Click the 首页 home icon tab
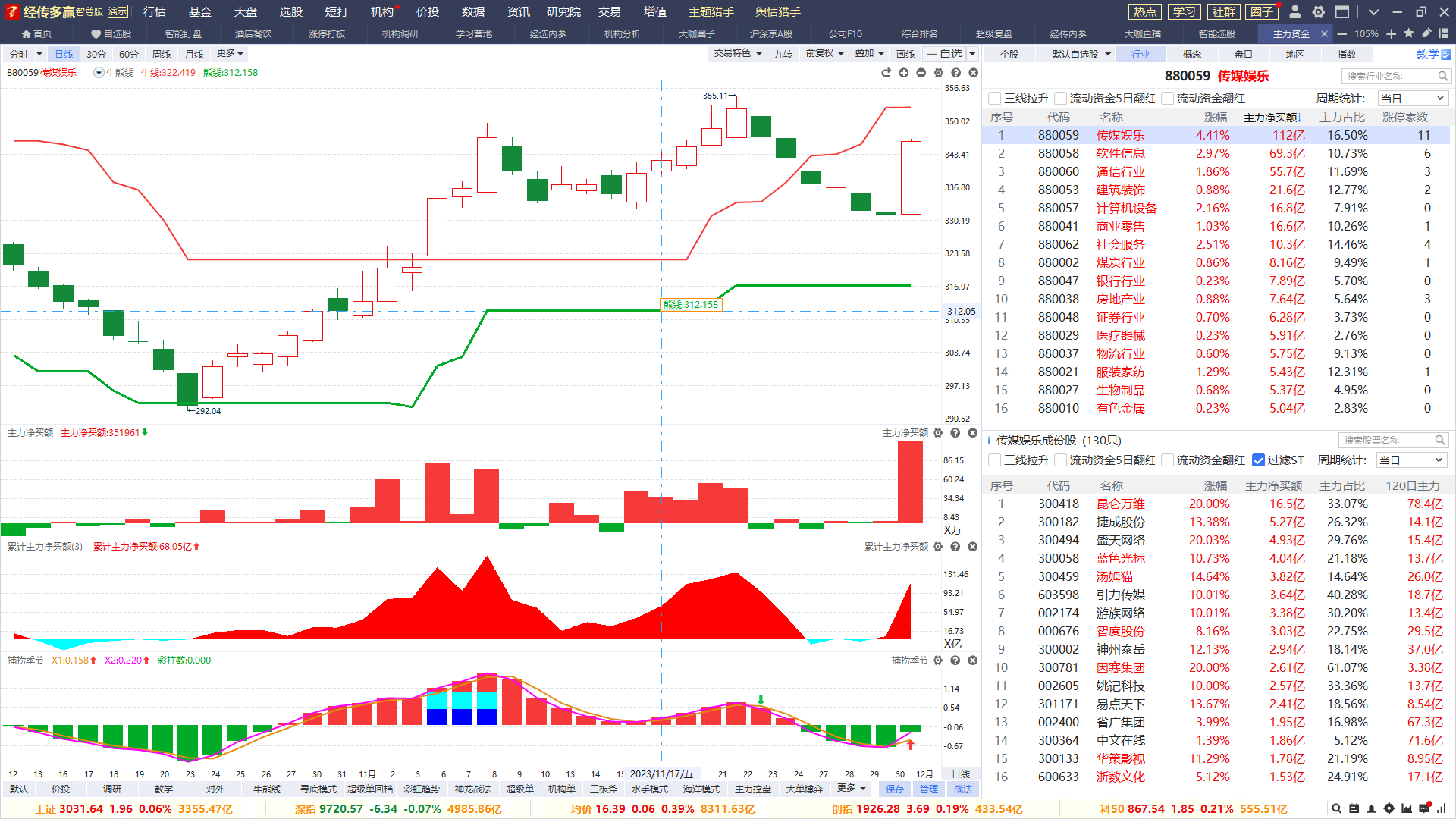Viewport: 1456px width, 819px height. (36, 34)
